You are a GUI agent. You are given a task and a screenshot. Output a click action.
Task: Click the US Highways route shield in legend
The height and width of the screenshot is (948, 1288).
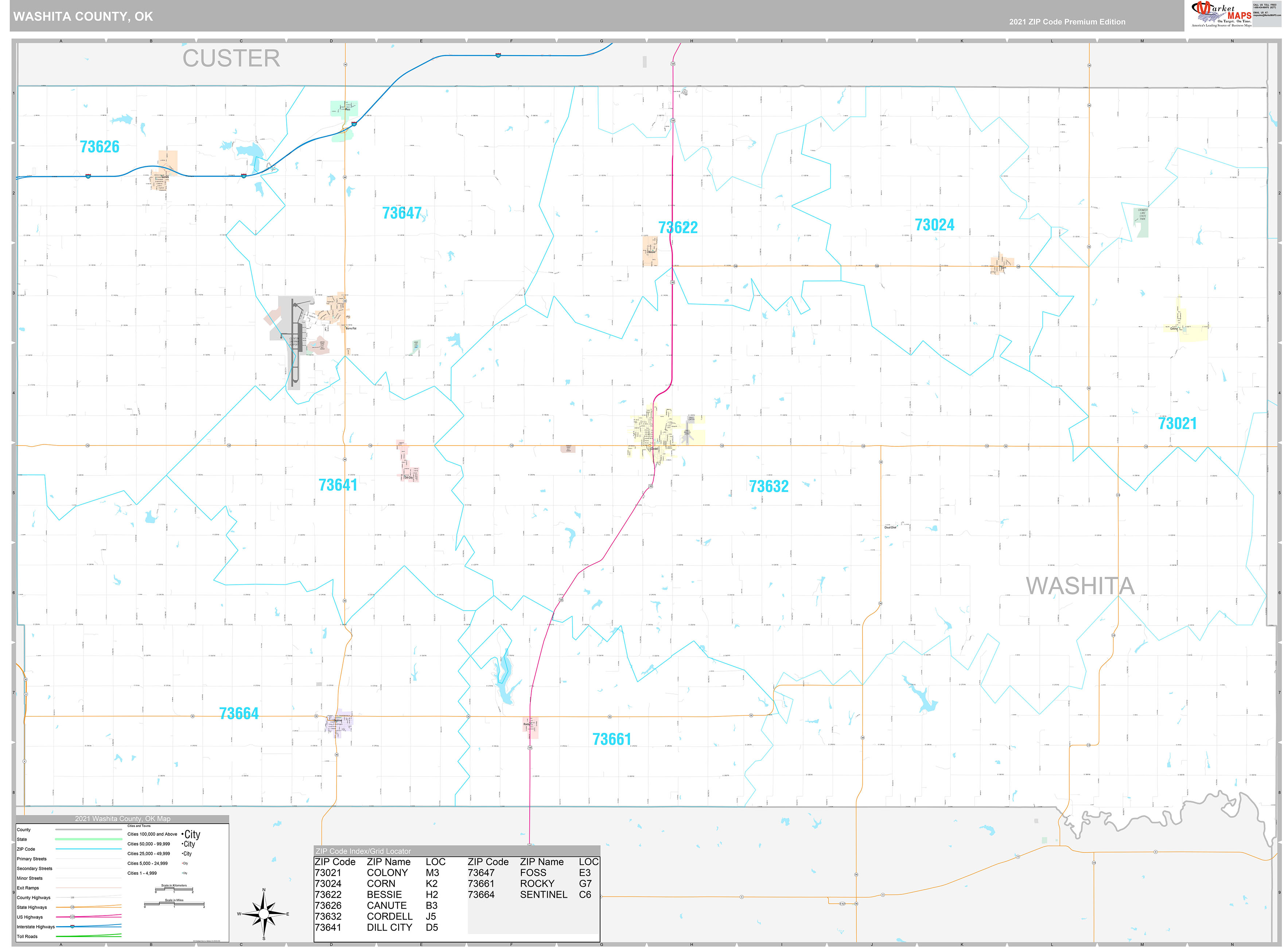point(72,916)
